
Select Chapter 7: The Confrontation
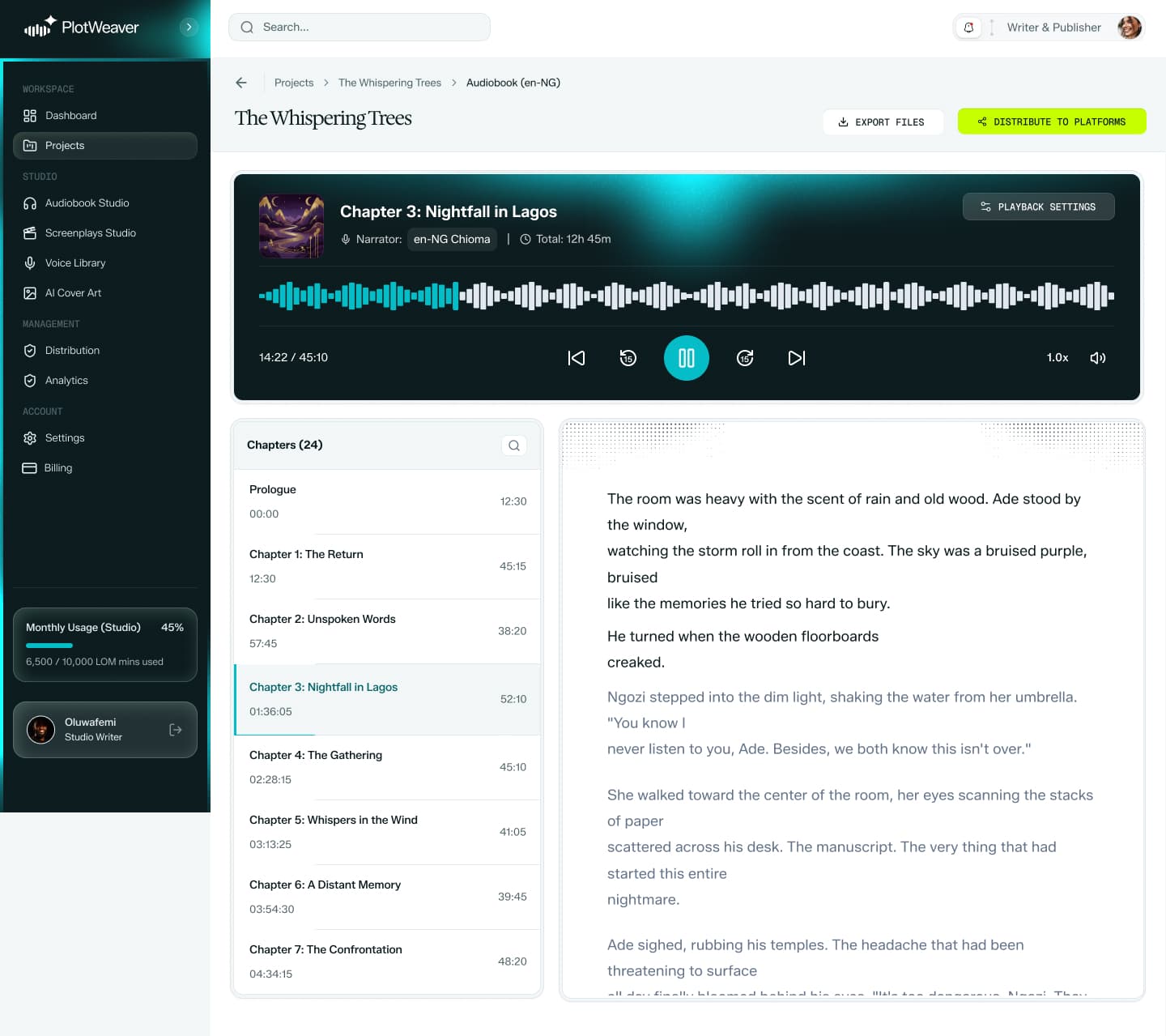[387, 962]
